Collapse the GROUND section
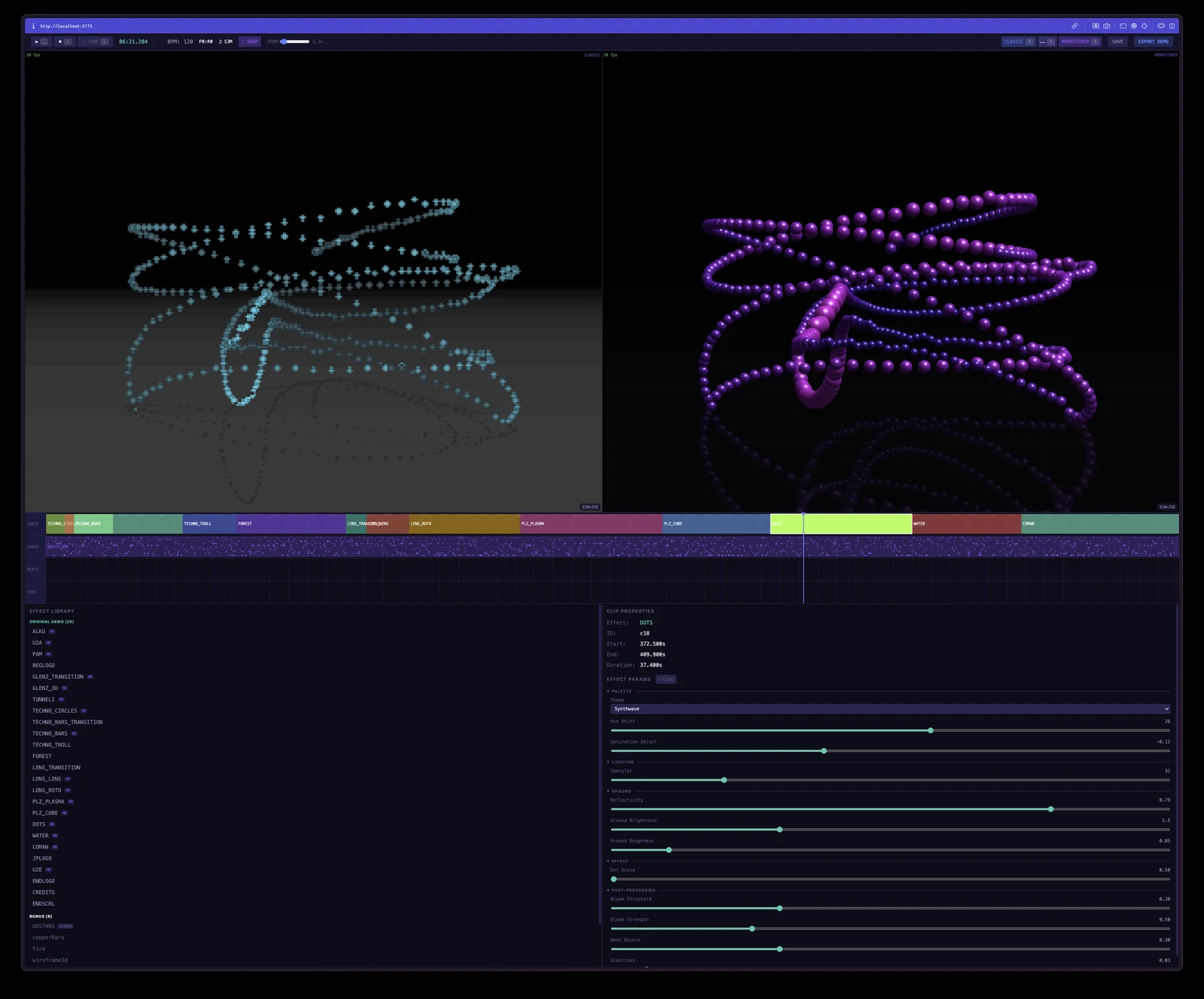The image size is (1204, 999). 619,791
